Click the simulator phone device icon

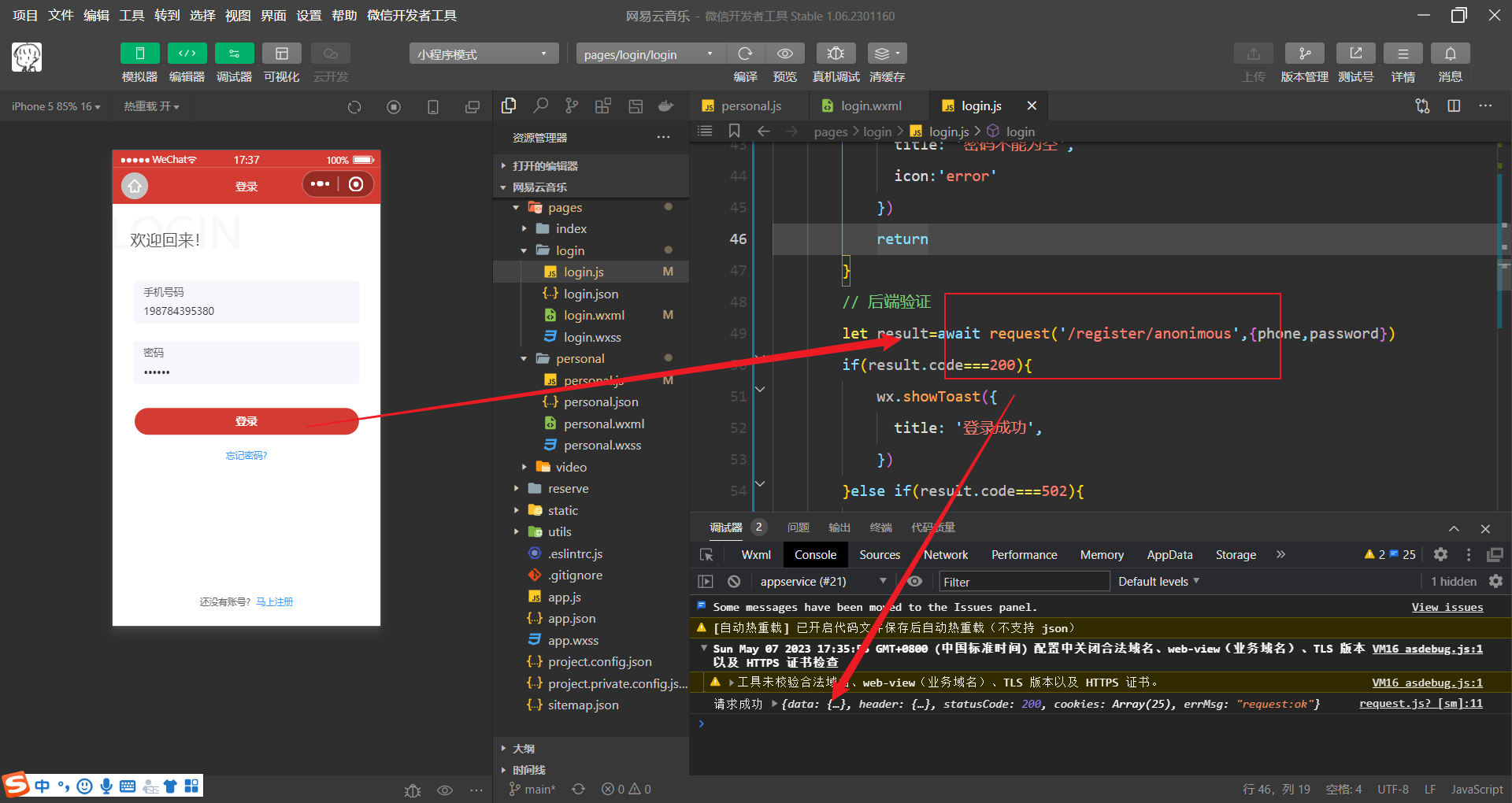coord(433,107)
